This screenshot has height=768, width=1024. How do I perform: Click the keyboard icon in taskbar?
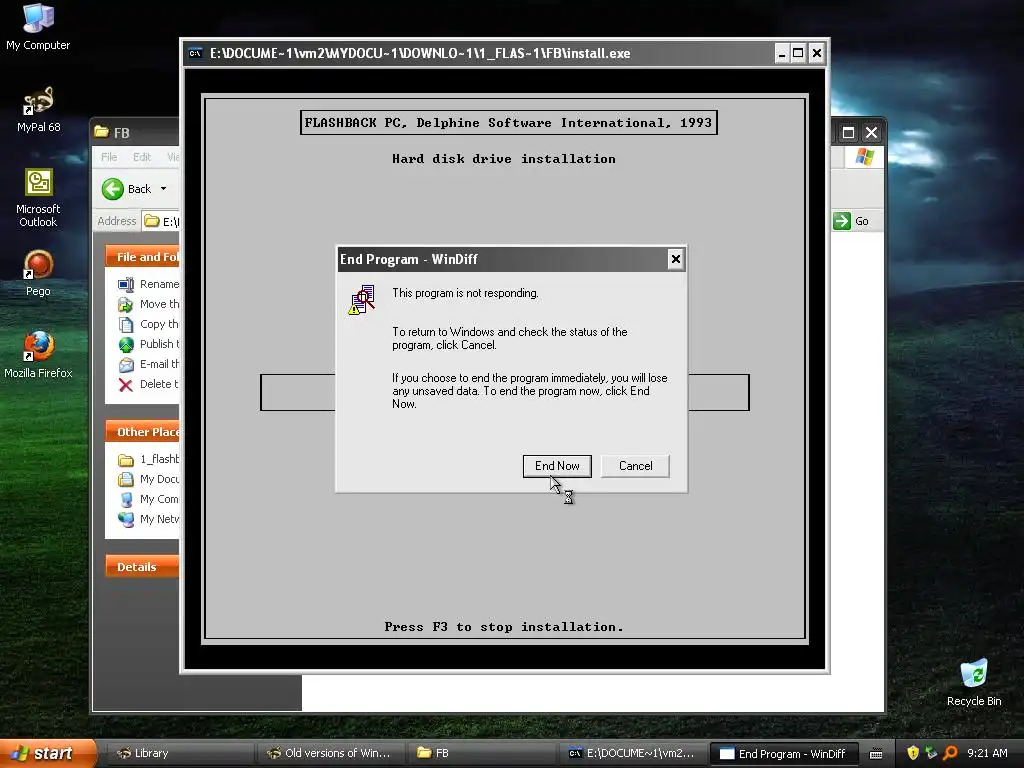pyautogui.click(x=876, y=754)
